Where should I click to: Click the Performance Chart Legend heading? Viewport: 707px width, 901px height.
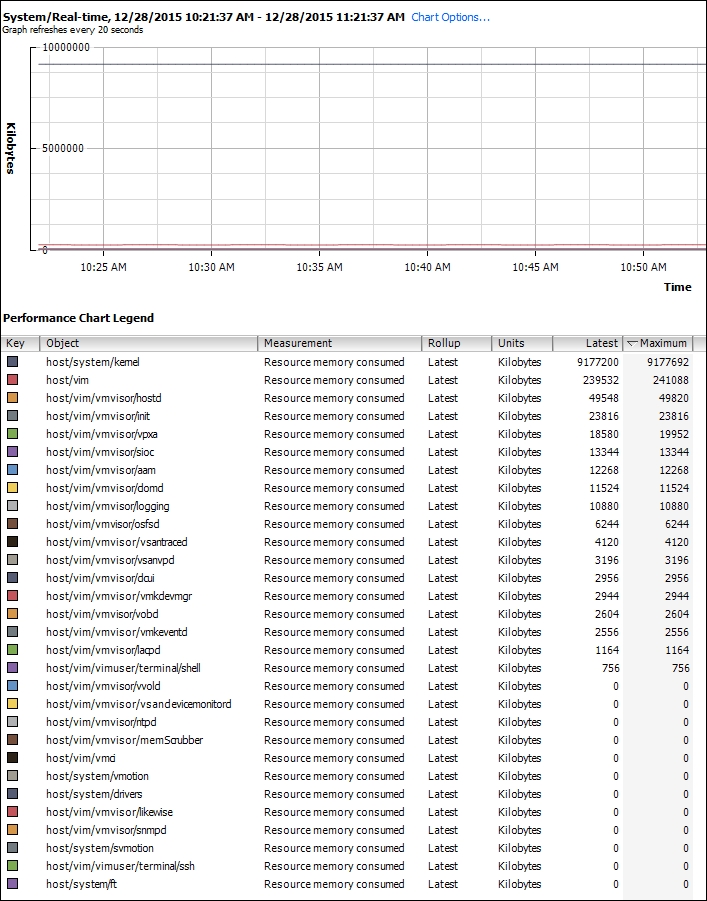coord(78,318)
